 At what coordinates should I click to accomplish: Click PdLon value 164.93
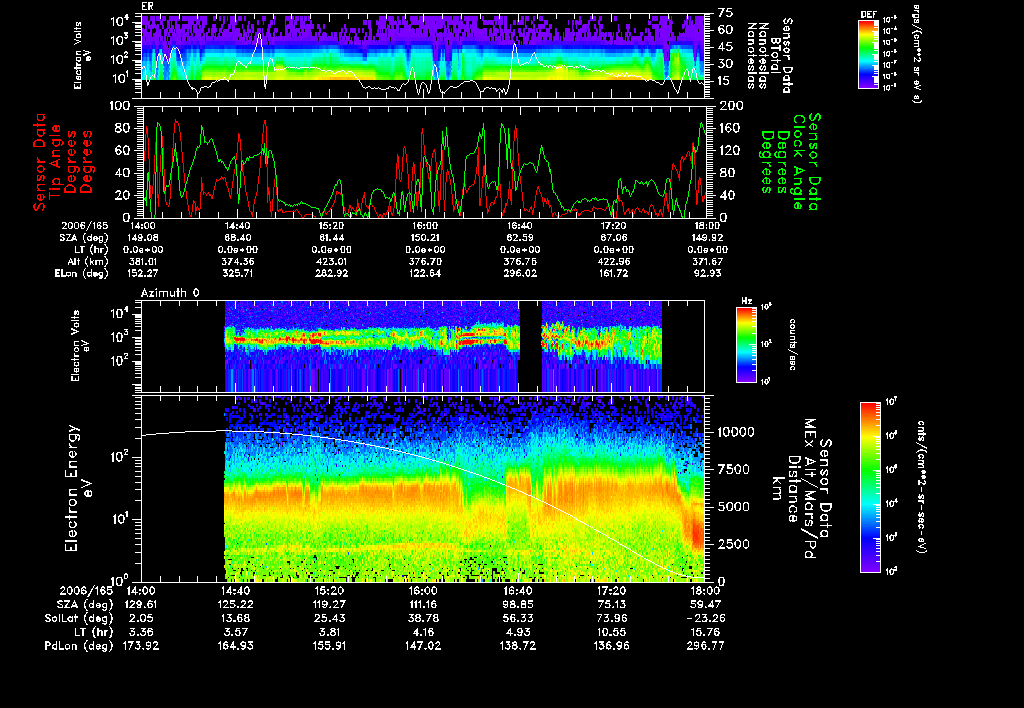[236, 646]
